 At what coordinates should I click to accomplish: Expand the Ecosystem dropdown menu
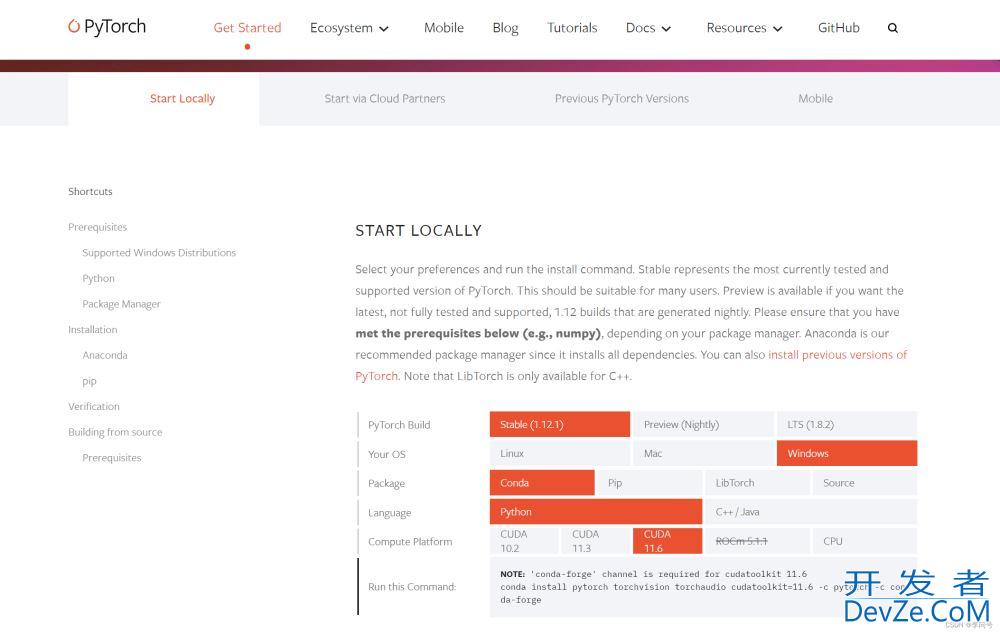(349, 28)
